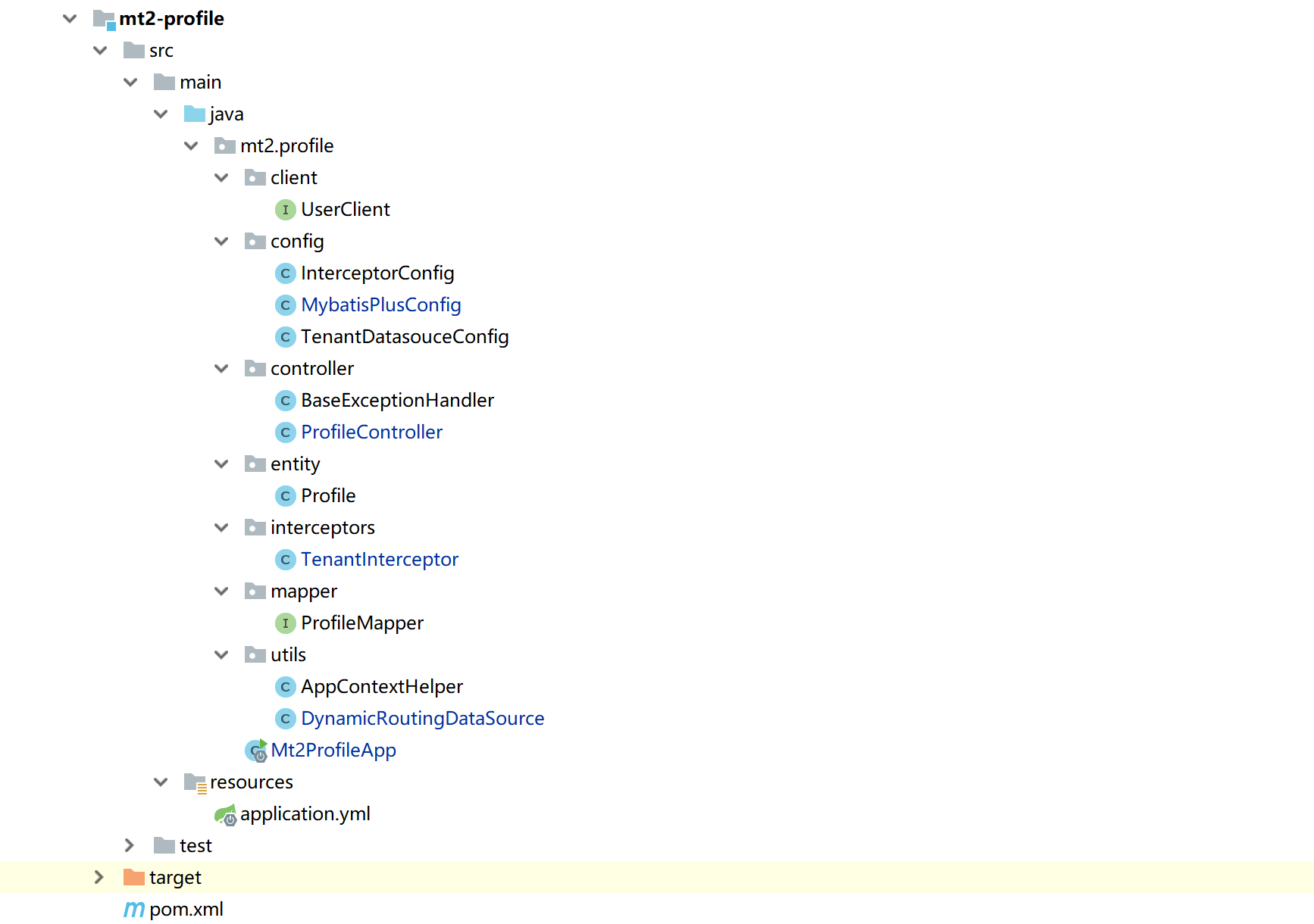
Task: Collapse the client package chevron
Action: (x=221, y=177)
